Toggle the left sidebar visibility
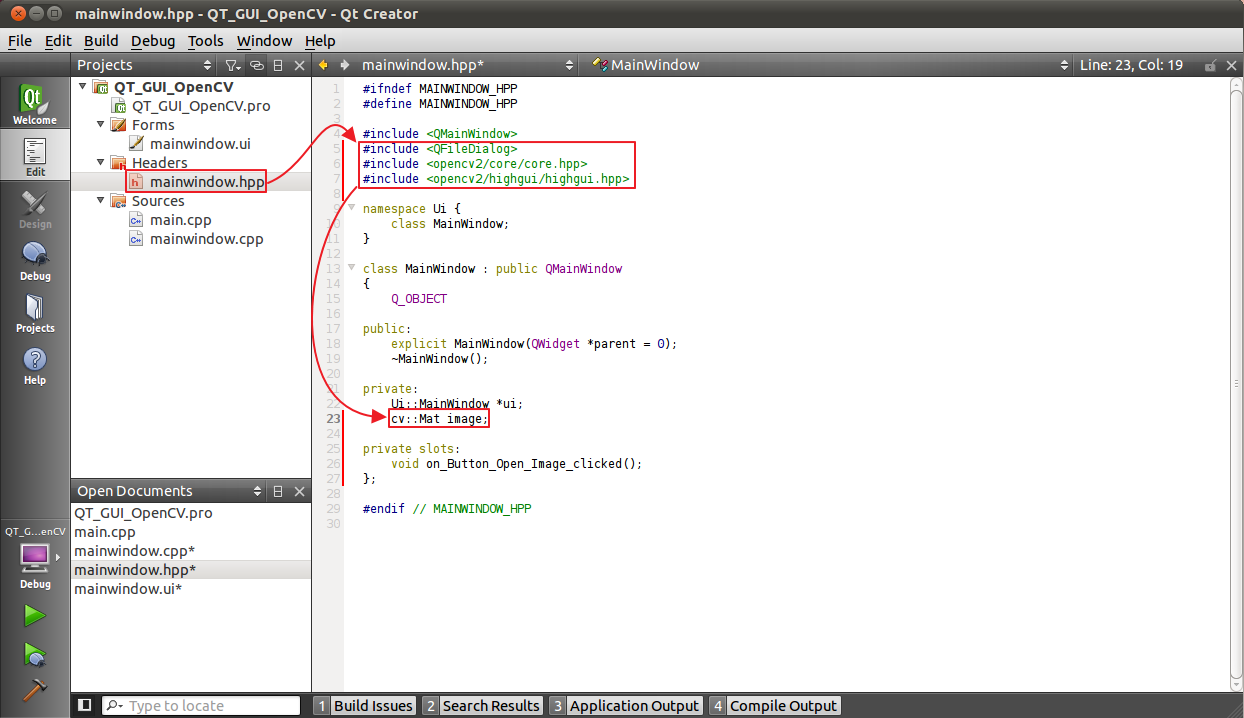The width and height of the screenshot is (1244, 718). (85, 705)
